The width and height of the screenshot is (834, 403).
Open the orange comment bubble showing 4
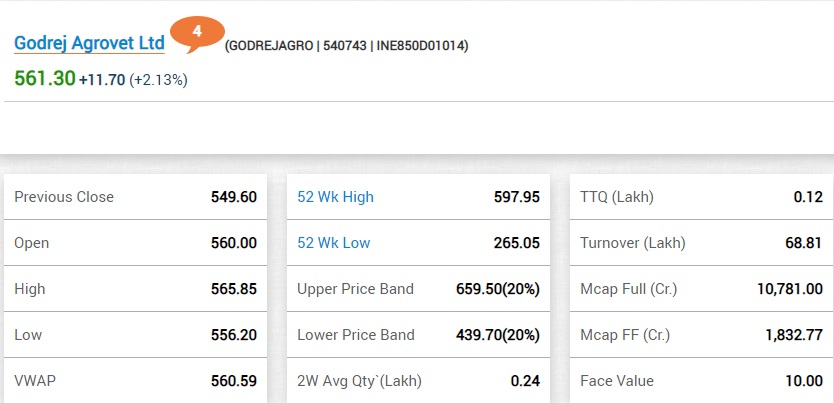(197, 34)
